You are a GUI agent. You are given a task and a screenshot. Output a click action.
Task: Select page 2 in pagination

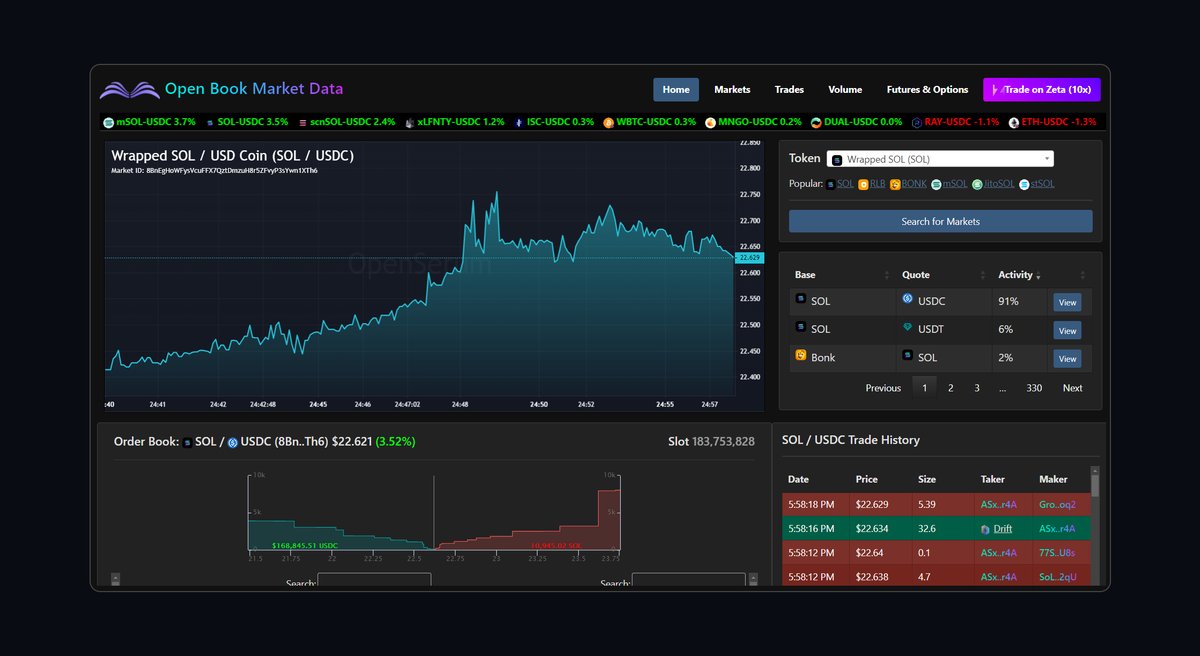[951, 388]
